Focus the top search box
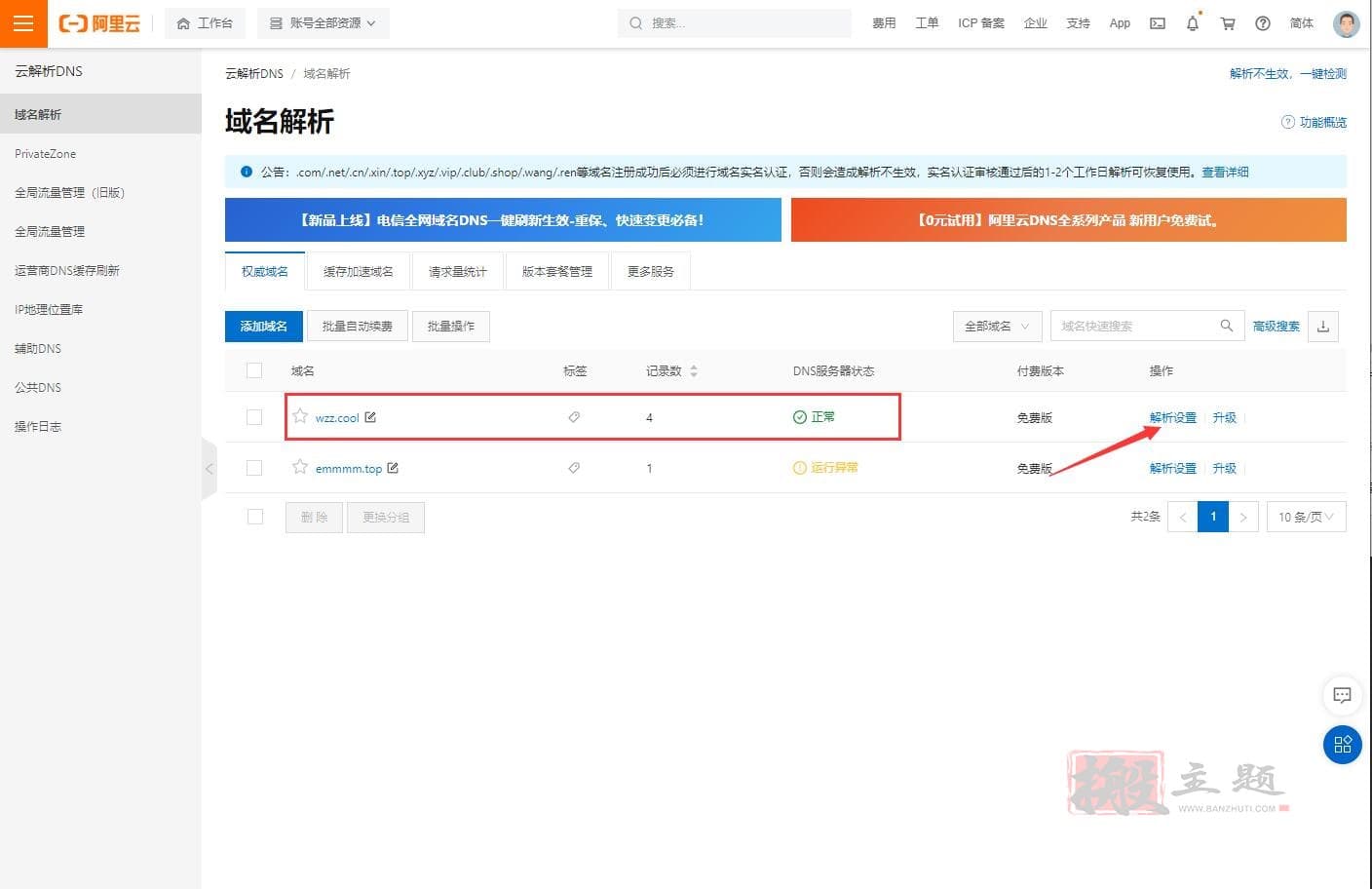 pyautogui.click(x=734, y=23)
